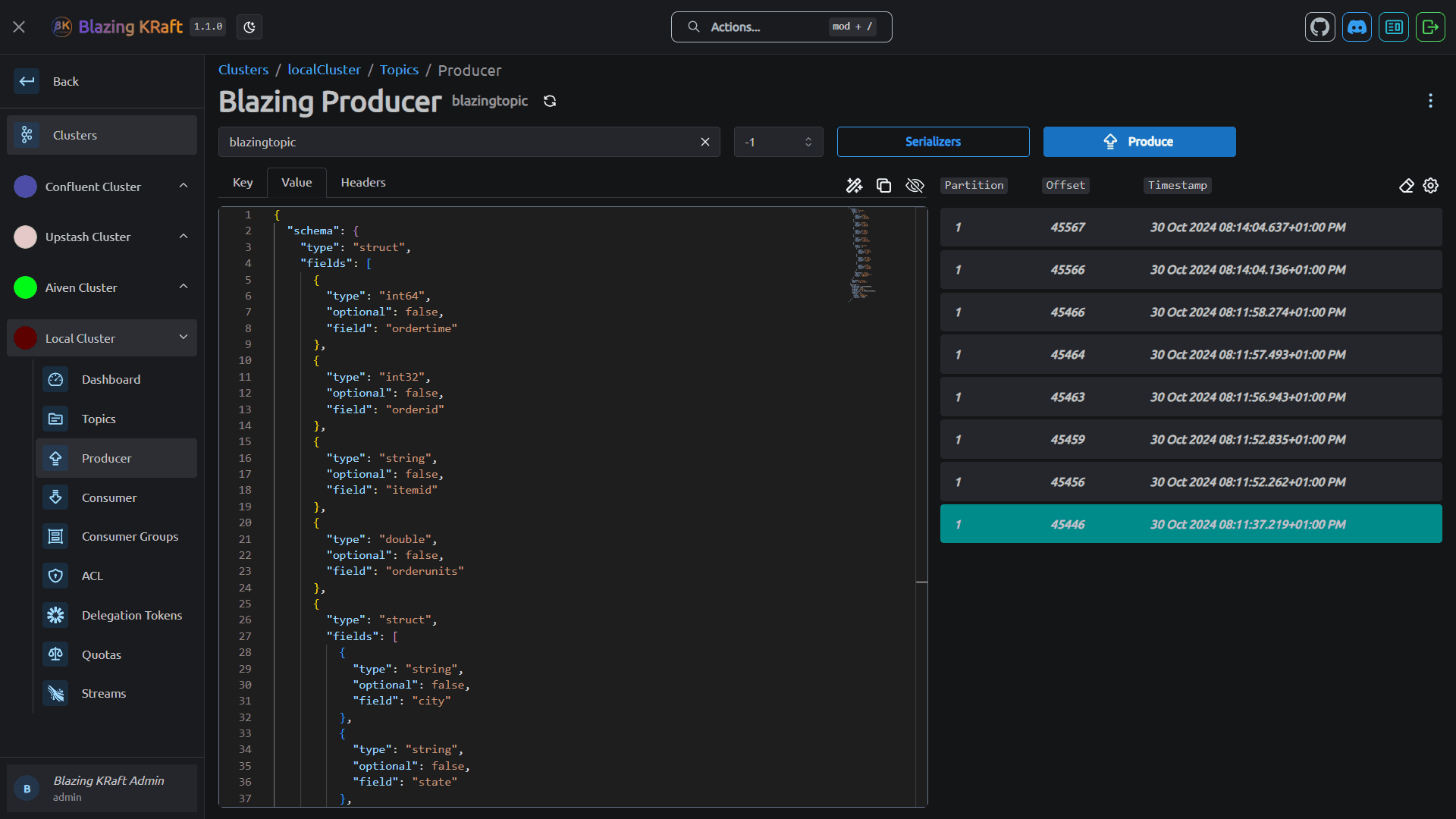
Task: Open the Streams page
Action: (x=116, y=693)
